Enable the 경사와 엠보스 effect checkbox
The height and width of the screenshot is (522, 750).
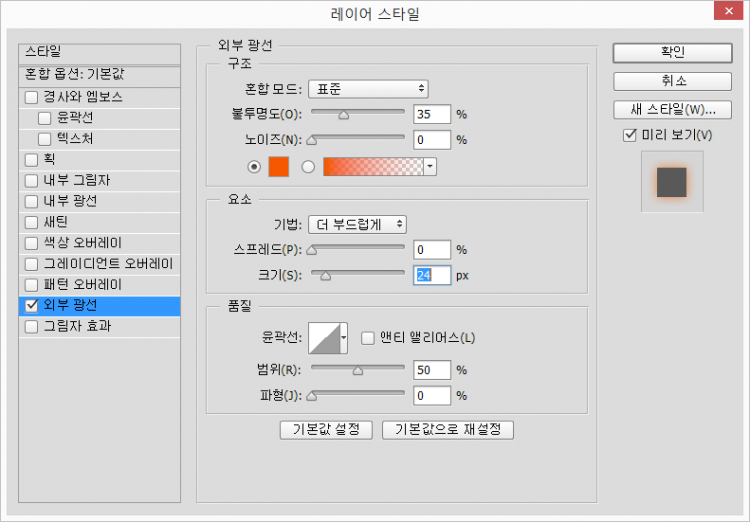32,97
